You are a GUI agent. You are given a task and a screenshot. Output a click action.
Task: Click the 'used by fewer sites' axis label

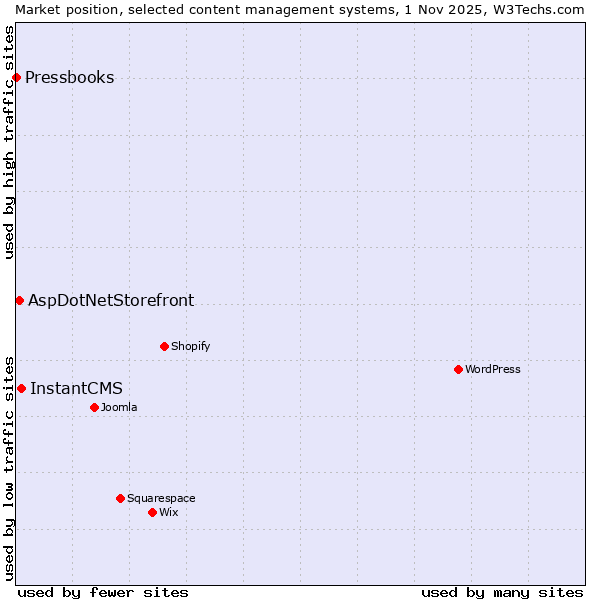tap(103, 592)
